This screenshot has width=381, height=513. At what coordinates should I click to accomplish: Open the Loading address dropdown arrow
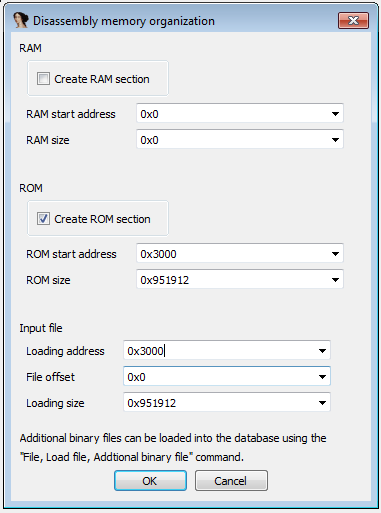coord(322,351)
